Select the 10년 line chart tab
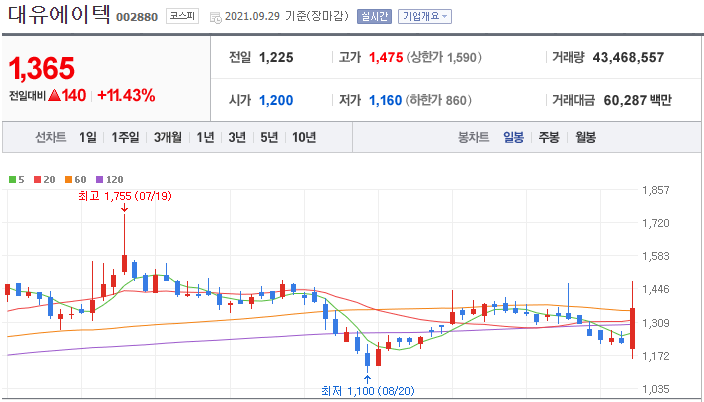Screen dimensions: 704x402 tap(304, 137)
